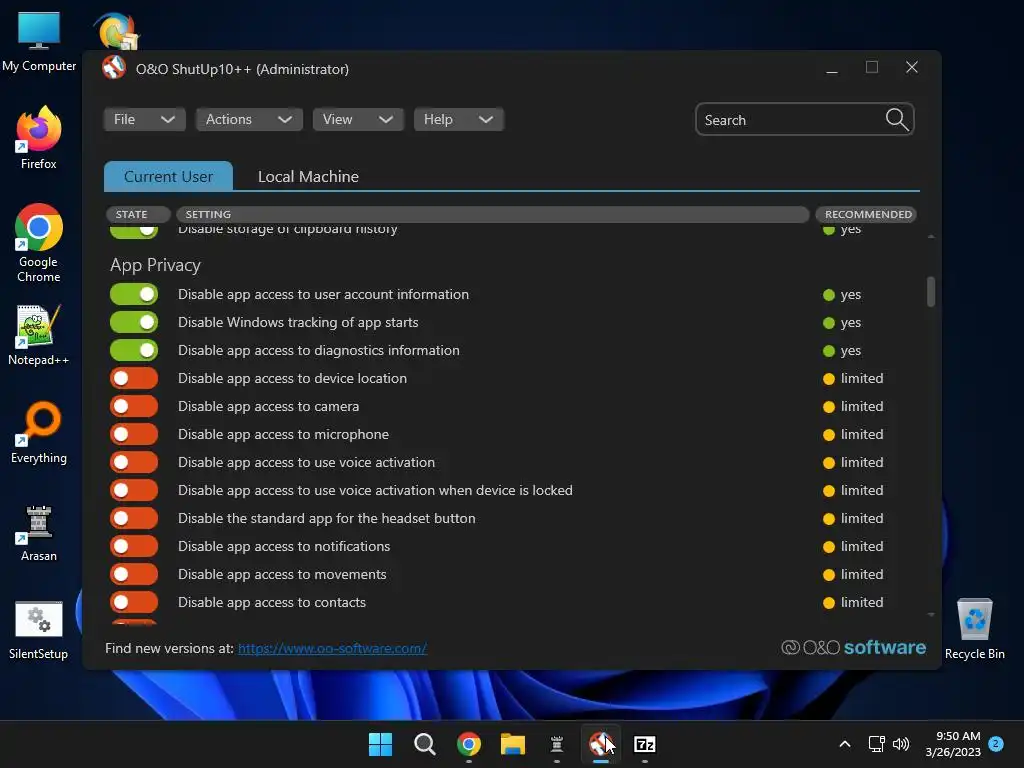Toggle Disable the standard app for headset button

click(134, 519)
